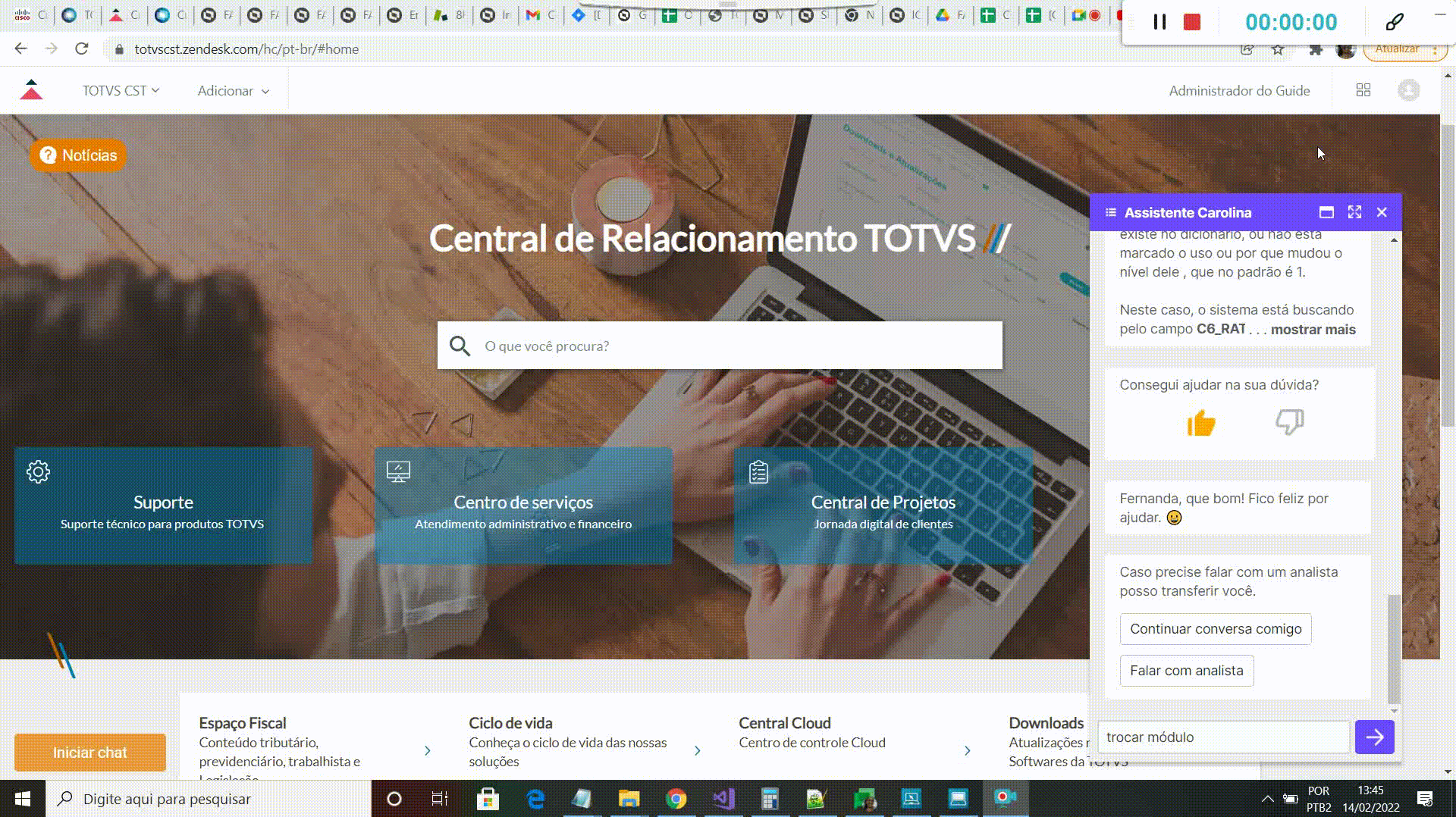Open the user profile avatar in the header

tap(1409, 90)
